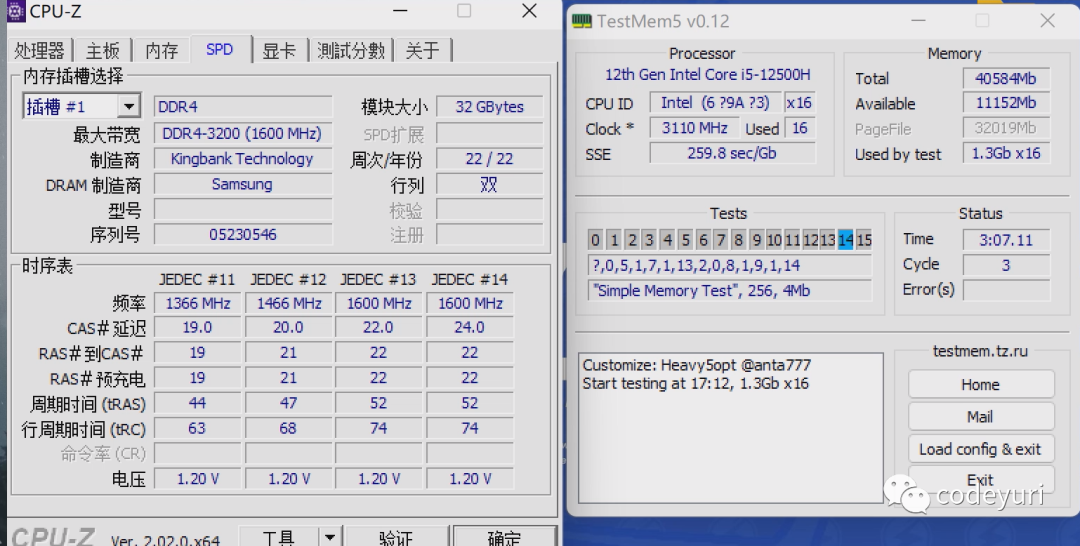Click the JEDEC #13 column header
The image size is (1080, 546).
(378, 280)
